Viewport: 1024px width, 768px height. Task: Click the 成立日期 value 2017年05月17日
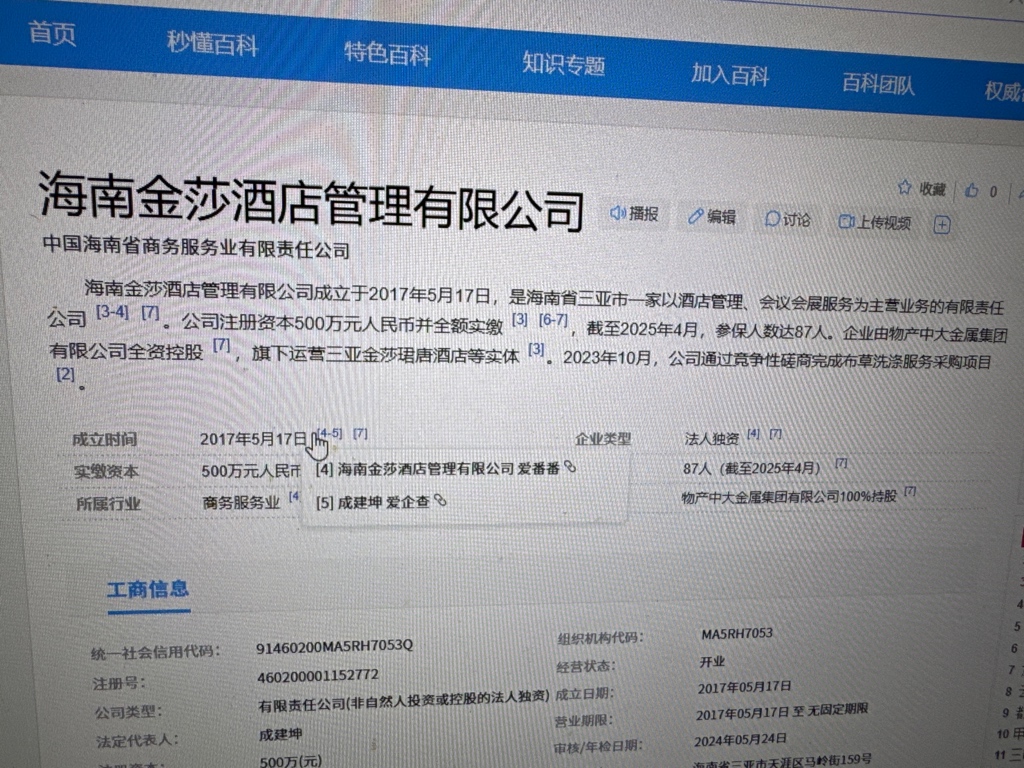coord(744,688)
